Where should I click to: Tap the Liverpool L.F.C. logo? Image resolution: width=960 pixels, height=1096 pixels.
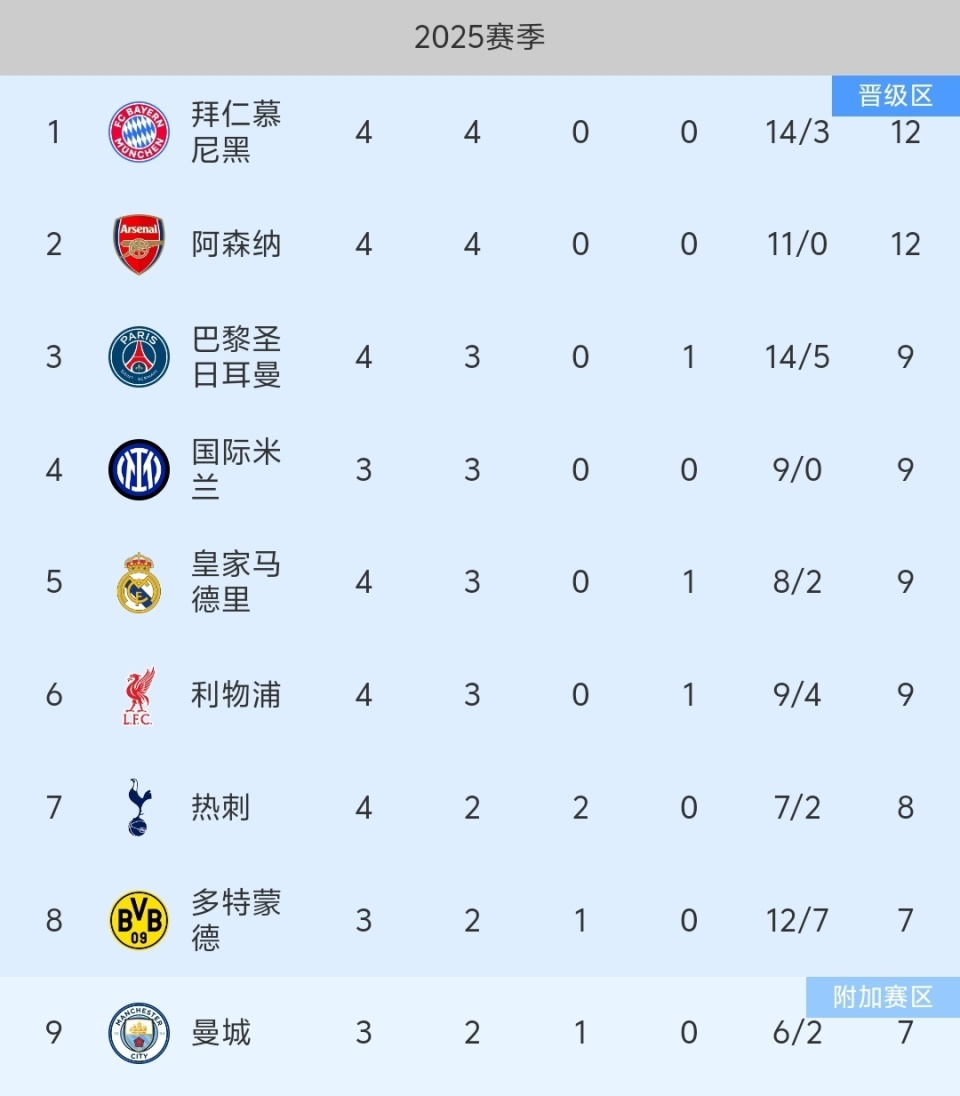[x=139, y=696]
